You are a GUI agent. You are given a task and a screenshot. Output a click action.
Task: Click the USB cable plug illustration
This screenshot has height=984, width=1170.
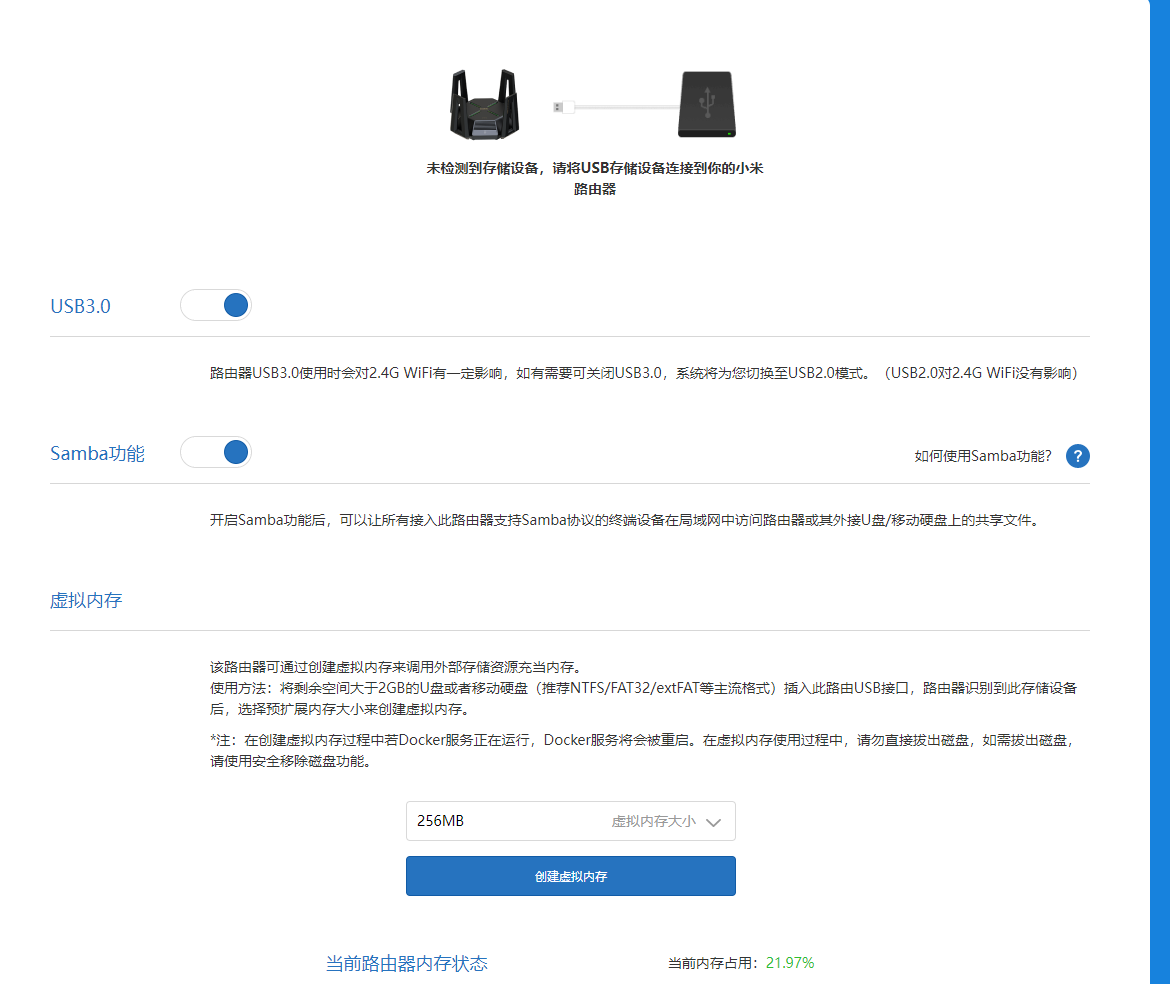click(563, 107)
